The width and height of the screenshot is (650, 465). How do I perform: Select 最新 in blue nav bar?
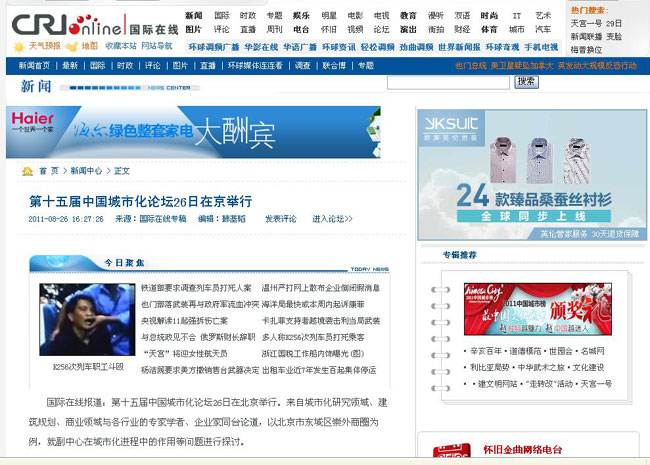[70, 65]
